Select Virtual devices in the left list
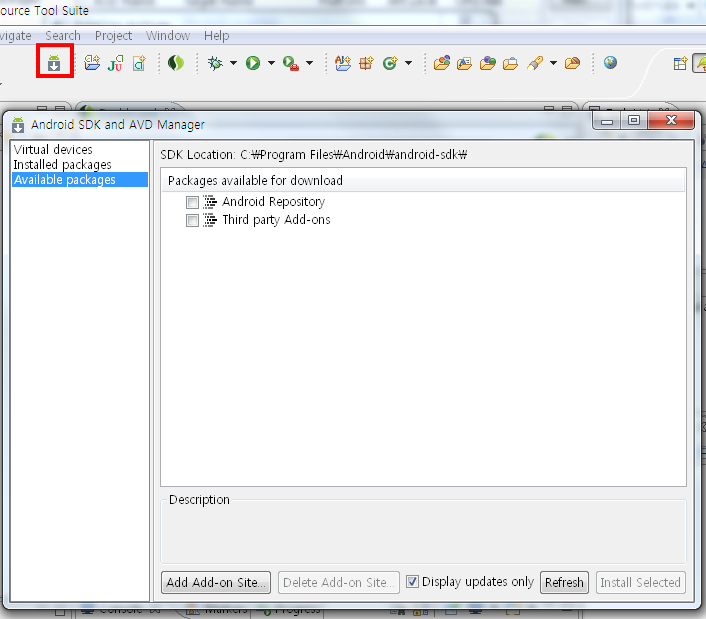The width and height of the screenshot is (706, 619). 79,149
